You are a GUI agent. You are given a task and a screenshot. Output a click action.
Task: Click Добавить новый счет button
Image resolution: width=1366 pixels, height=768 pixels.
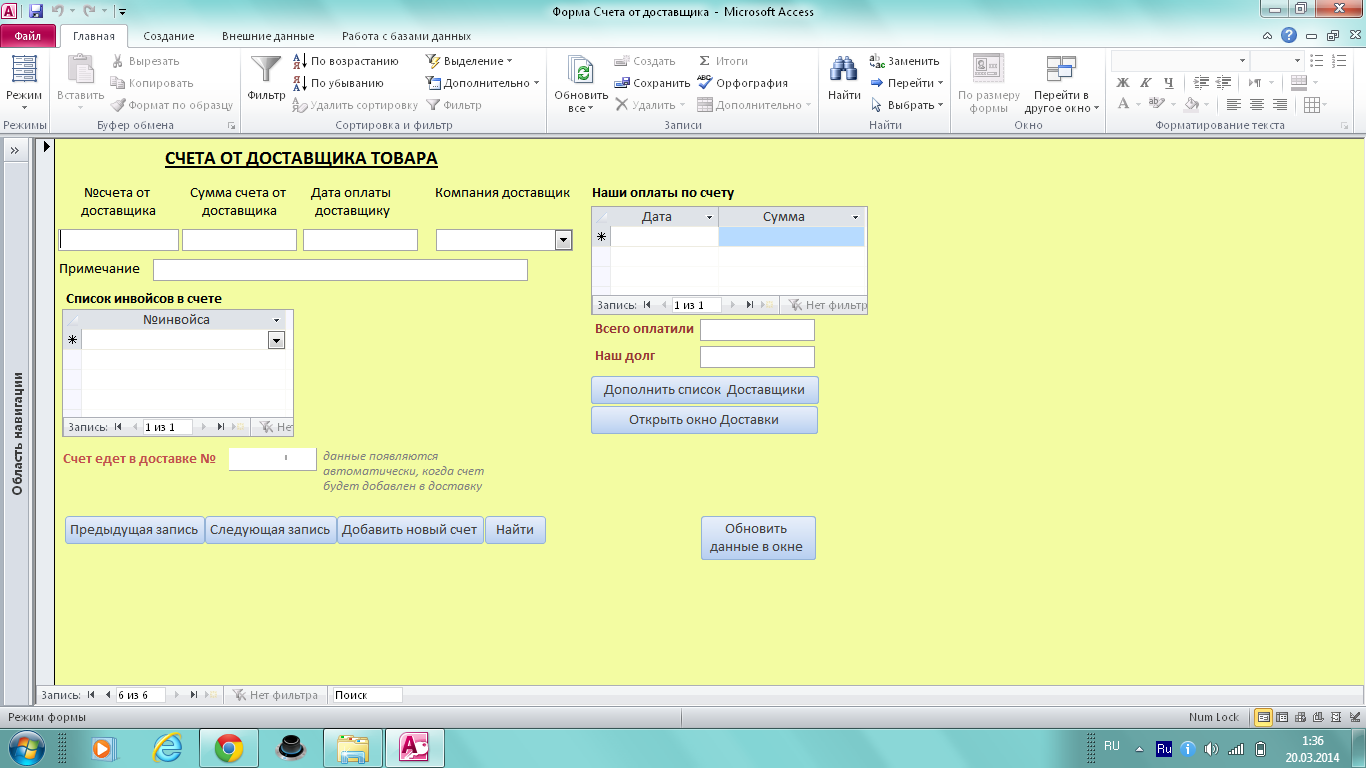[x=410, y=530]
